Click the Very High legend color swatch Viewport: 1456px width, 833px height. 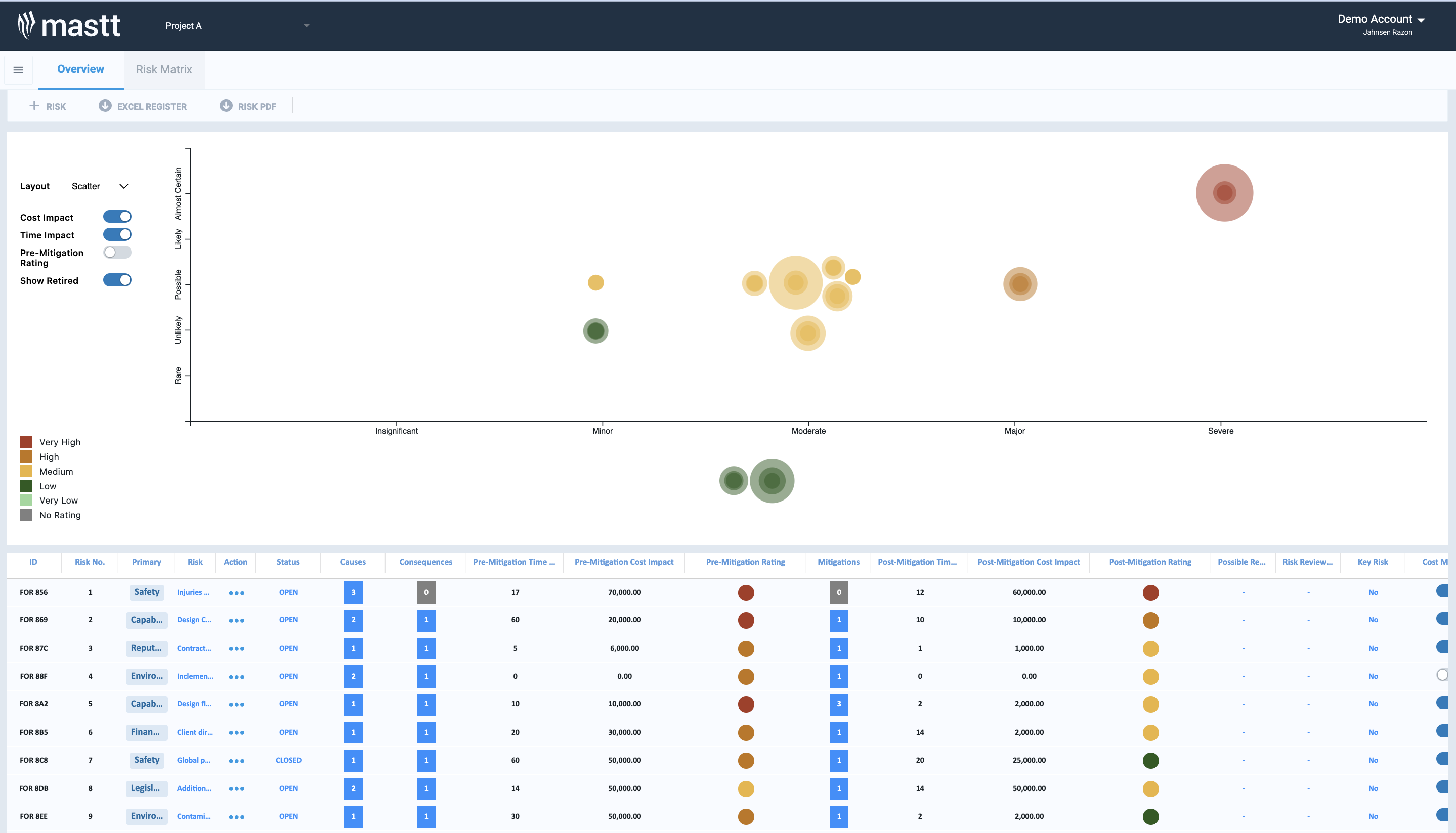(26, 442)
